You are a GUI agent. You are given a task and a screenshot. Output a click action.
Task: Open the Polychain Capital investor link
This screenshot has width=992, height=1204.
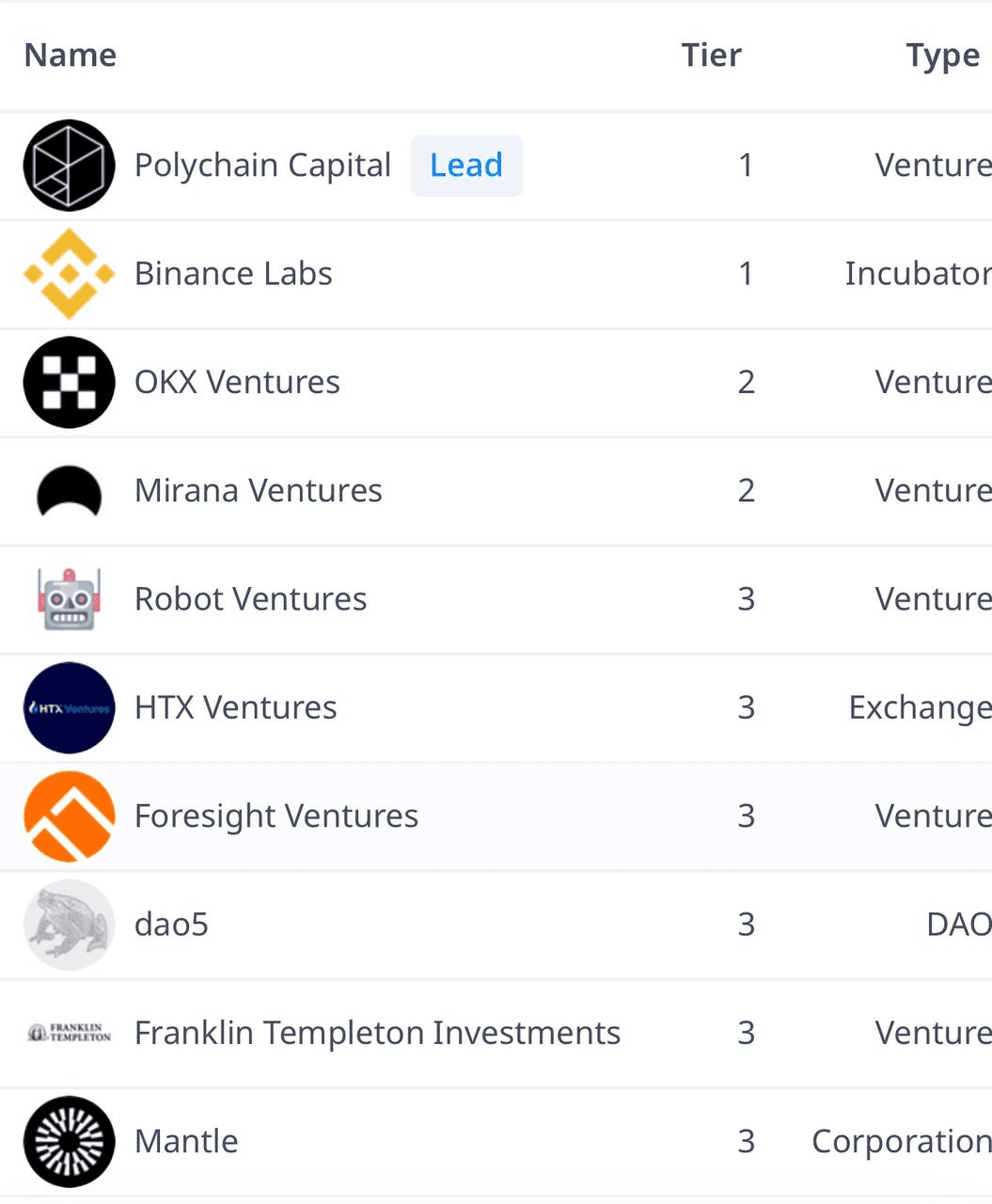[x=262, y=166]
